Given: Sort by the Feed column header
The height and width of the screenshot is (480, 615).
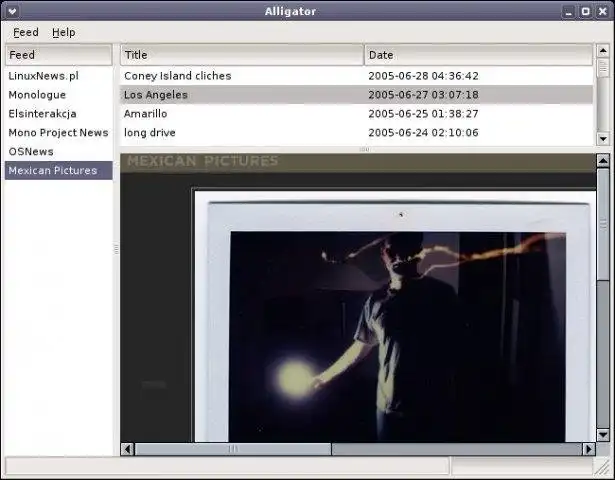Looking at the screenshot, I should [58, 55].
